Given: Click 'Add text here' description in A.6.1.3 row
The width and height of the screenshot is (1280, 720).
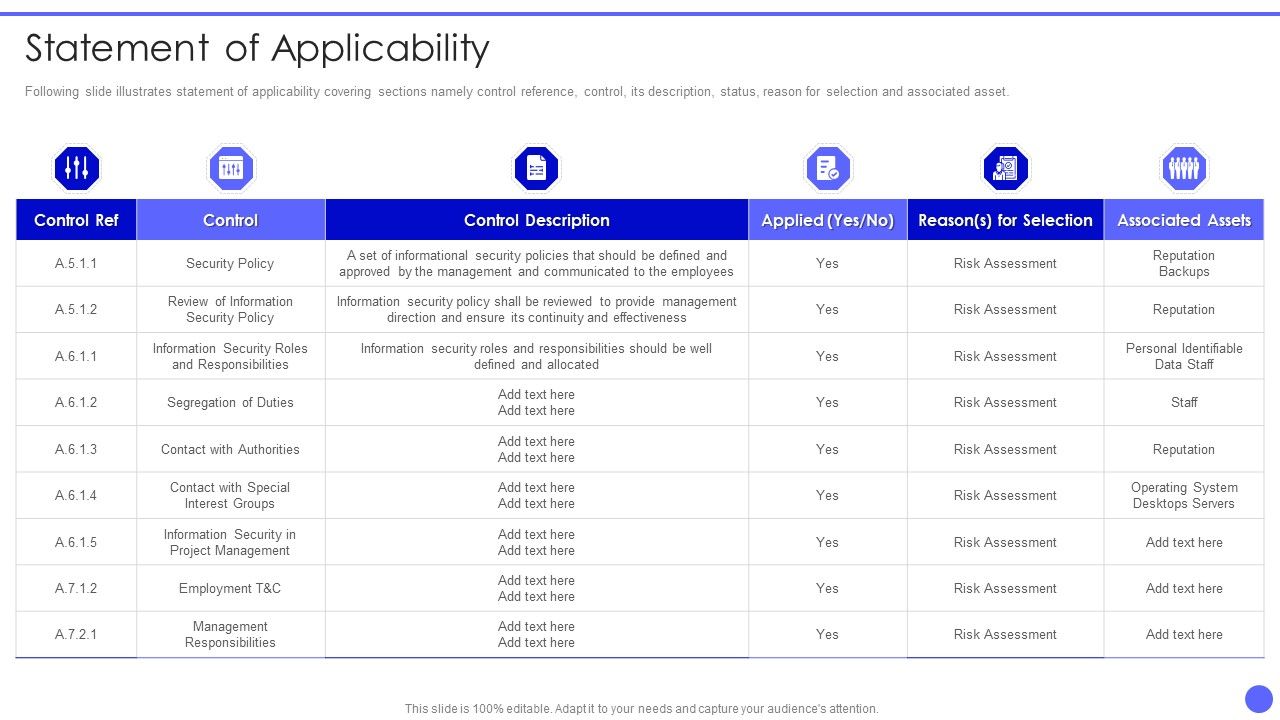Looking at the screenshot, I should click(x=537, y=450).
